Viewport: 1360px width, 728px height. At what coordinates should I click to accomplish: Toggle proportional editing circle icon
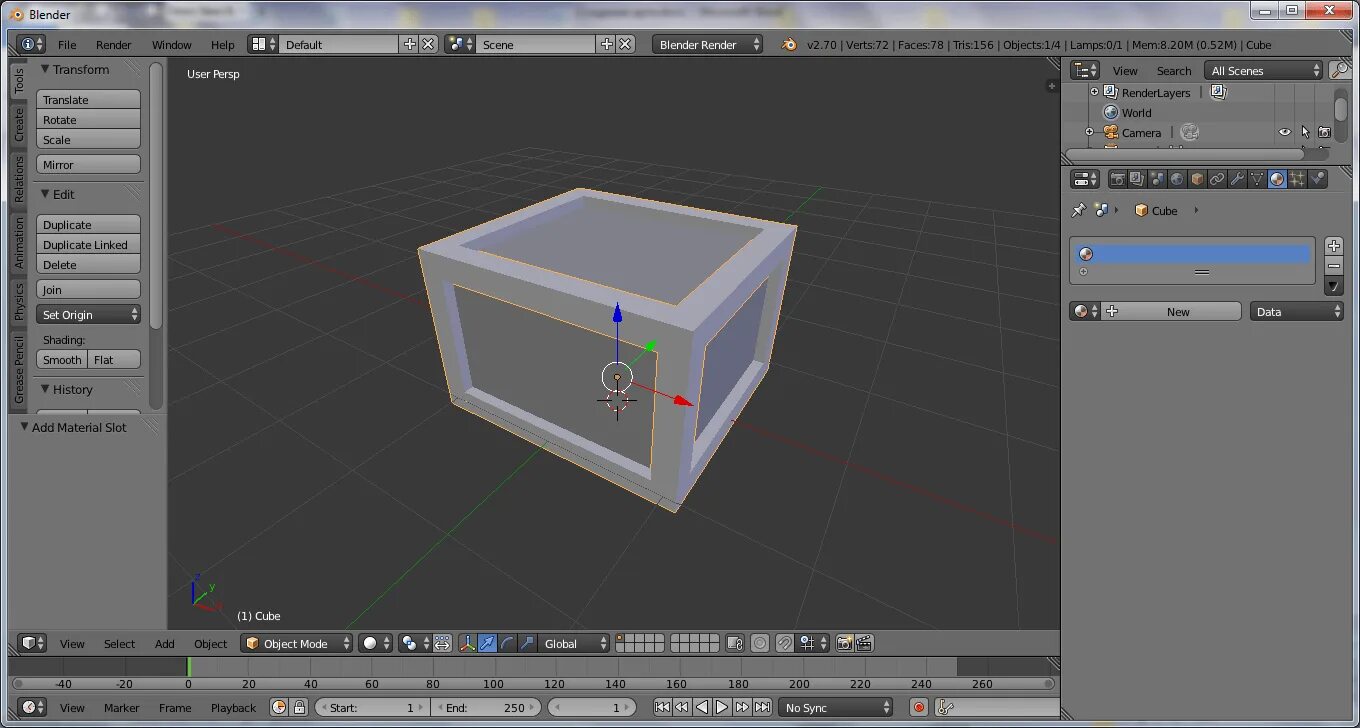(x=760, y=643)
